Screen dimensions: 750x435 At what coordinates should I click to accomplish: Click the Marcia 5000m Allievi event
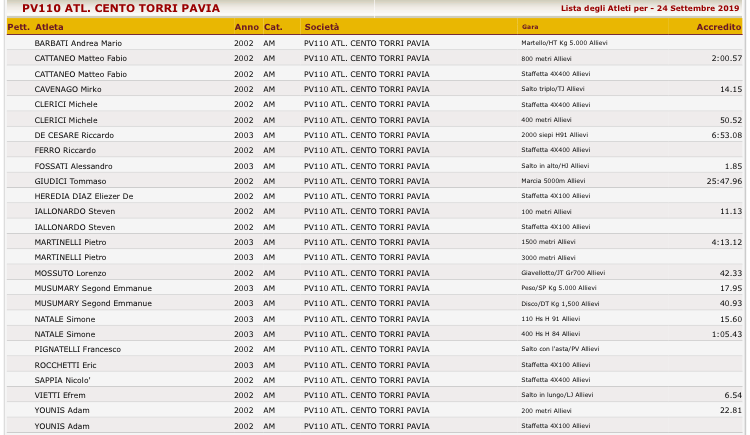pos(553,181)
